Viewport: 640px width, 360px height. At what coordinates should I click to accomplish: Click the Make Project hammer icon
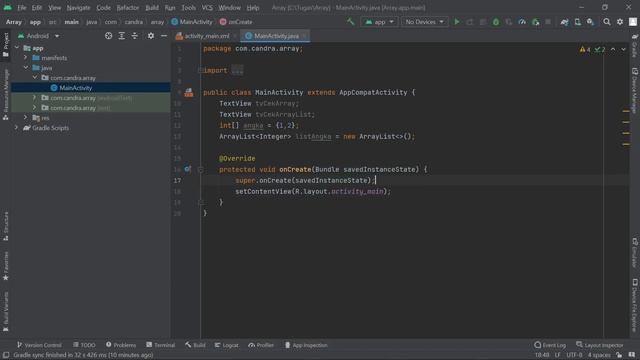pyautogui.click(x=350, y=22)
